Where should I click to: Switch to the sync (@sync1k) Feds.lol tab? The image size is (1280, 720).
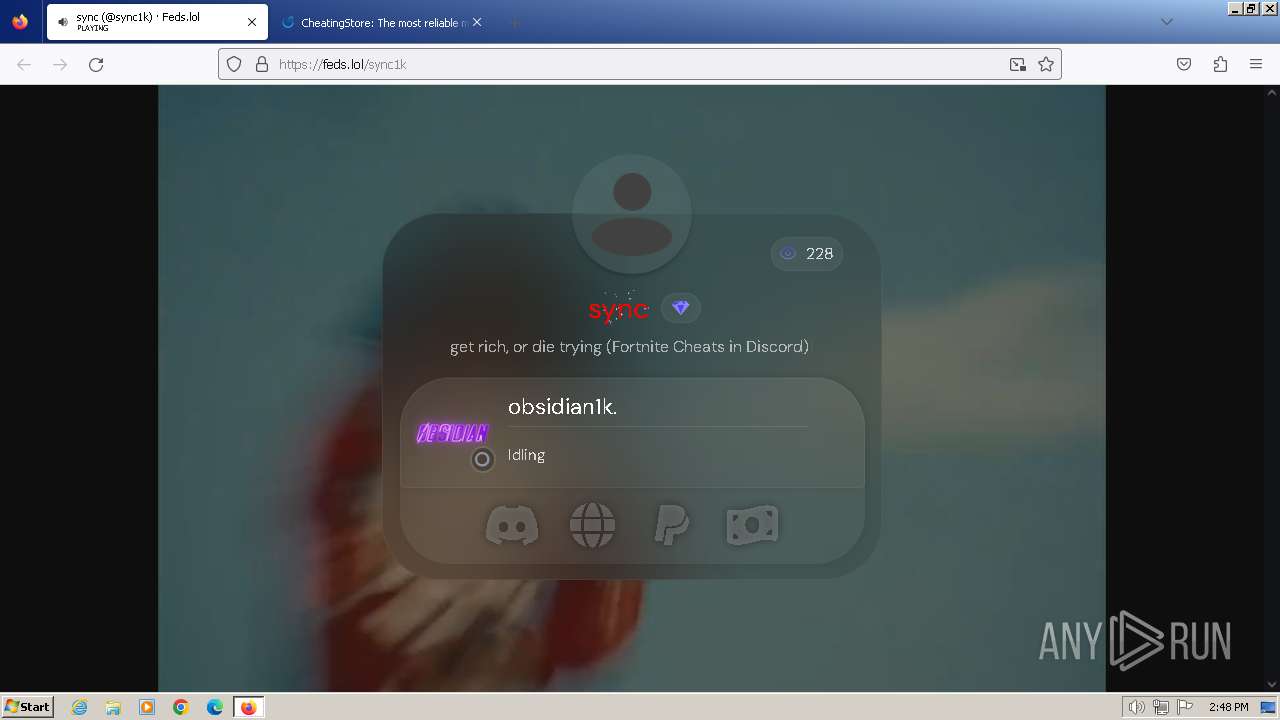(x=157, y=22)
